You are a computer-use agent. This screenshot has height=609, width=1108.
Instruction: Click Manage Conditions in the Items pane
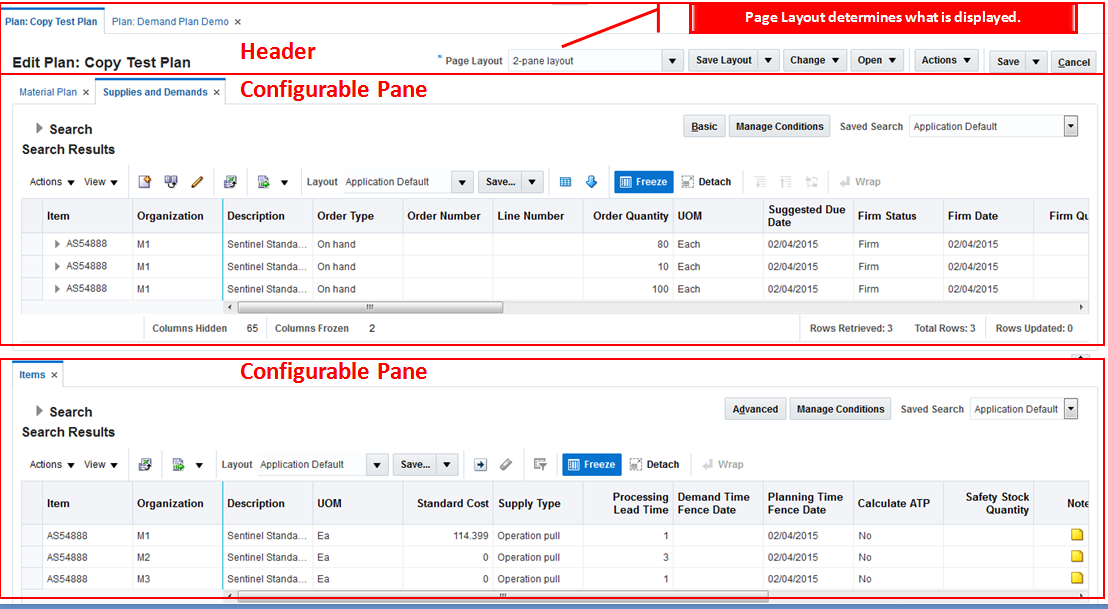pyautogui.click(x=840, y=409)
